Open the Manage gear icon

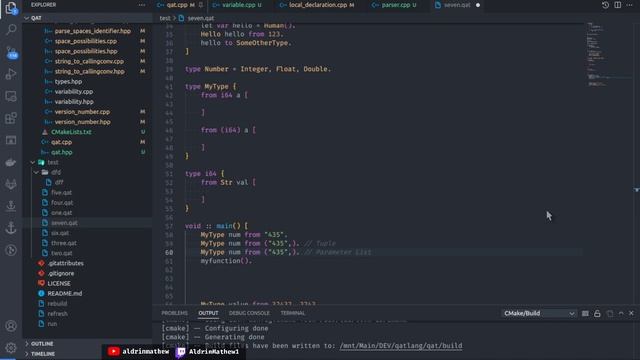(11, 347)
